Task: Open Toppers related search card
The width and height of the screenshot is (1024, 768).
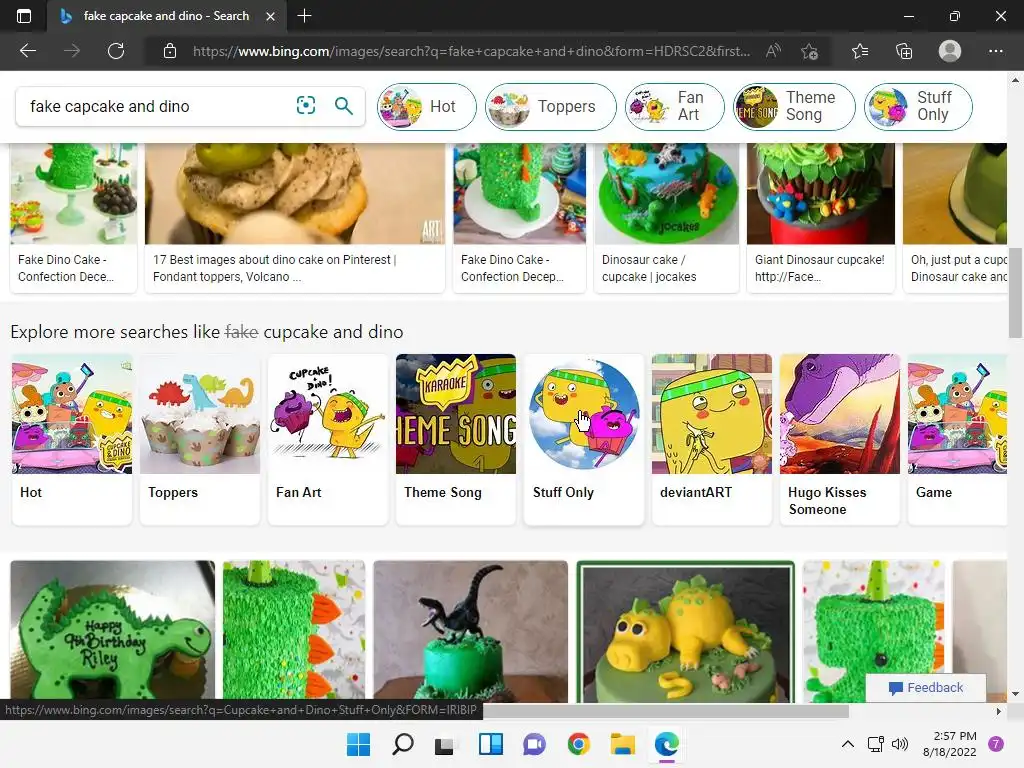Action: tap(200, 439)
